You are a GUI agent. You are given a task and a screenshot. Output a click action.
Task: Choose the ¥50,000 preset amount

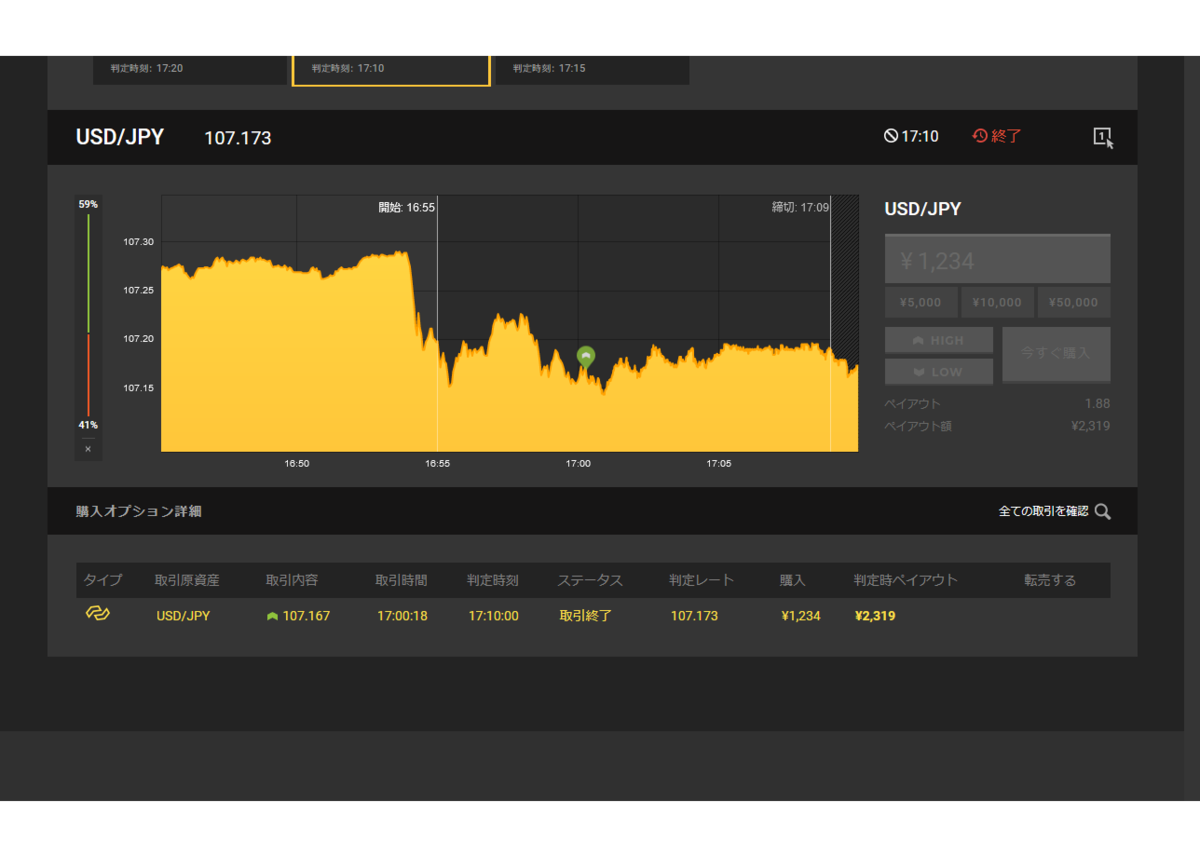click(1074, 302)
